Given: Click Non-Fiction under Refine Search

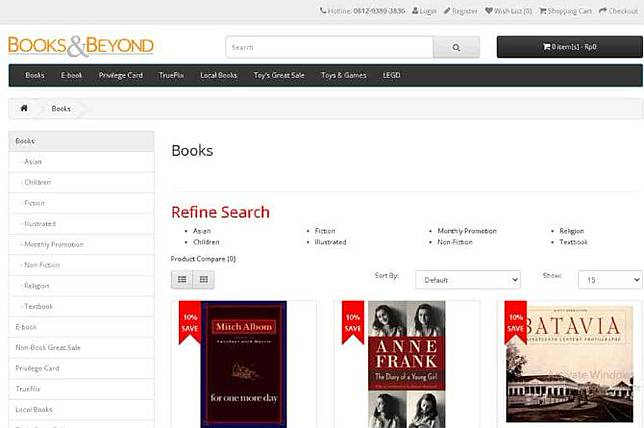Looking at the screenshot, I should tap(455, 242).
